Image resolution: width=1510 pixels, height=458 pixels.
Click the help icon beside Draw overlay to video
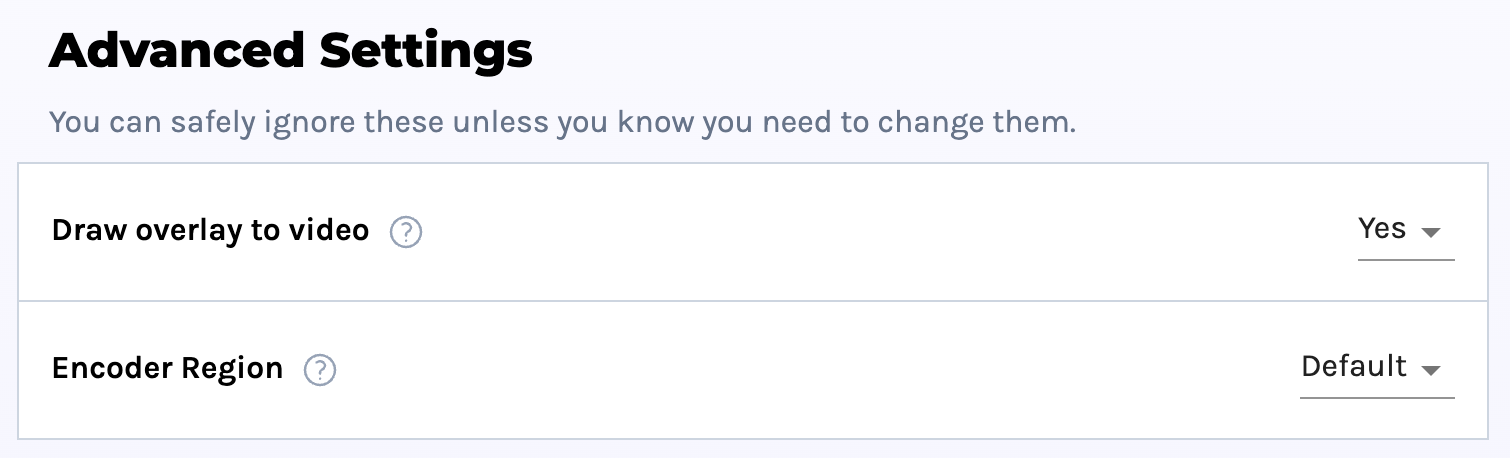pyautogui.click(x=405, y=233)
